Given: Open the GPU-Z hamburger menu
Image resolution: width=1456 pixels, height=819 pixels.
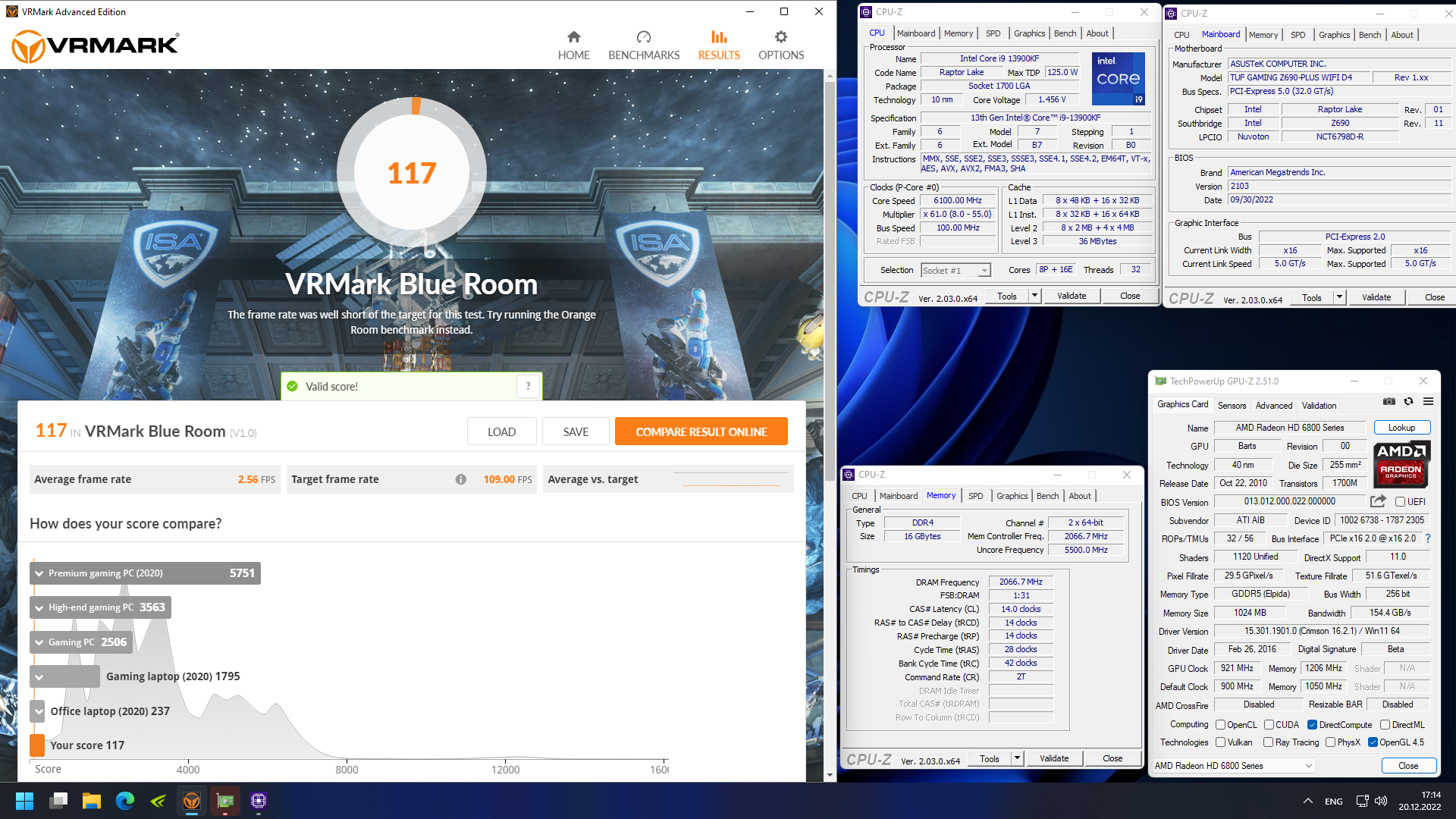Looking at the screenshot, I should click(x=1428, y=401).
